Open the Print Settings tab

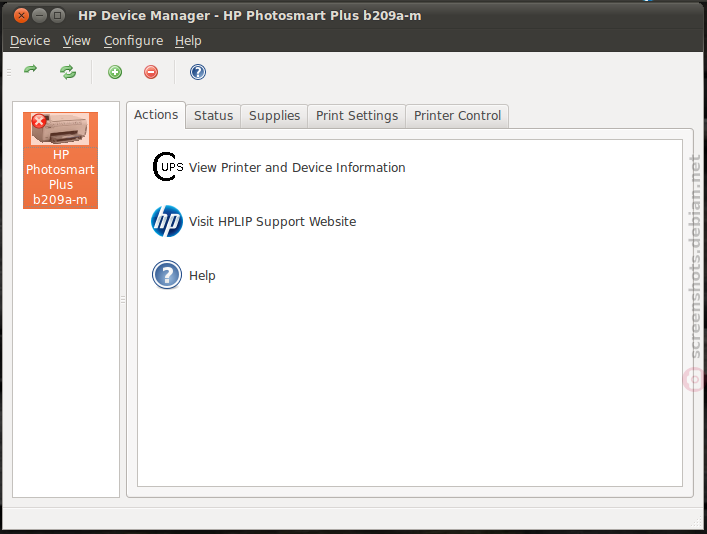357,116
